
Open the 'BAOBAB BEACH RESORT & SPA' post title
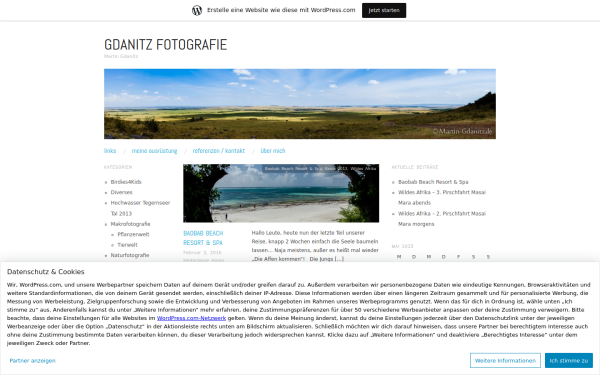(203, 238)
